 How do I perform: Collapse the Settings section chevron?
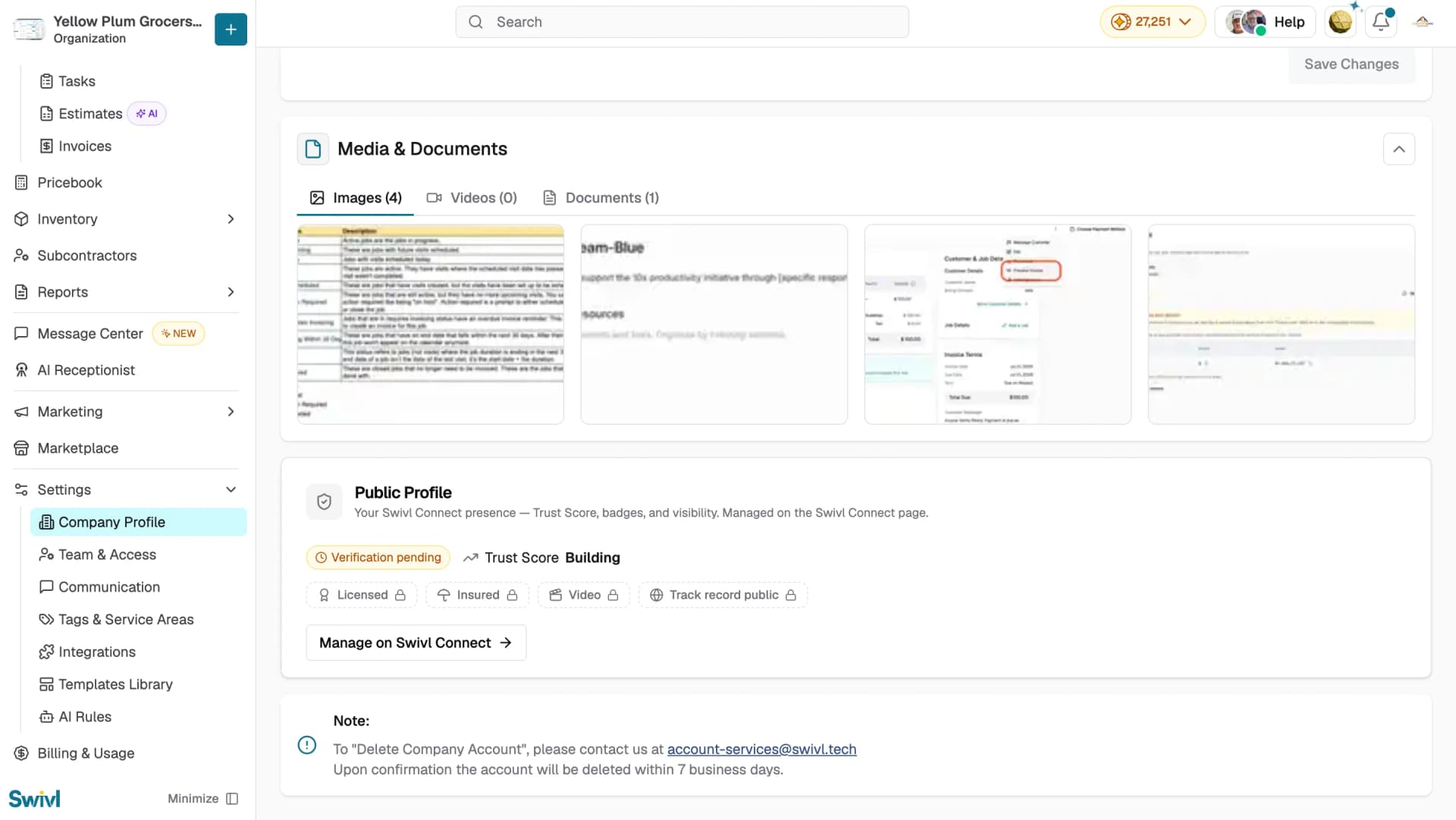click(x=231, y=490)
